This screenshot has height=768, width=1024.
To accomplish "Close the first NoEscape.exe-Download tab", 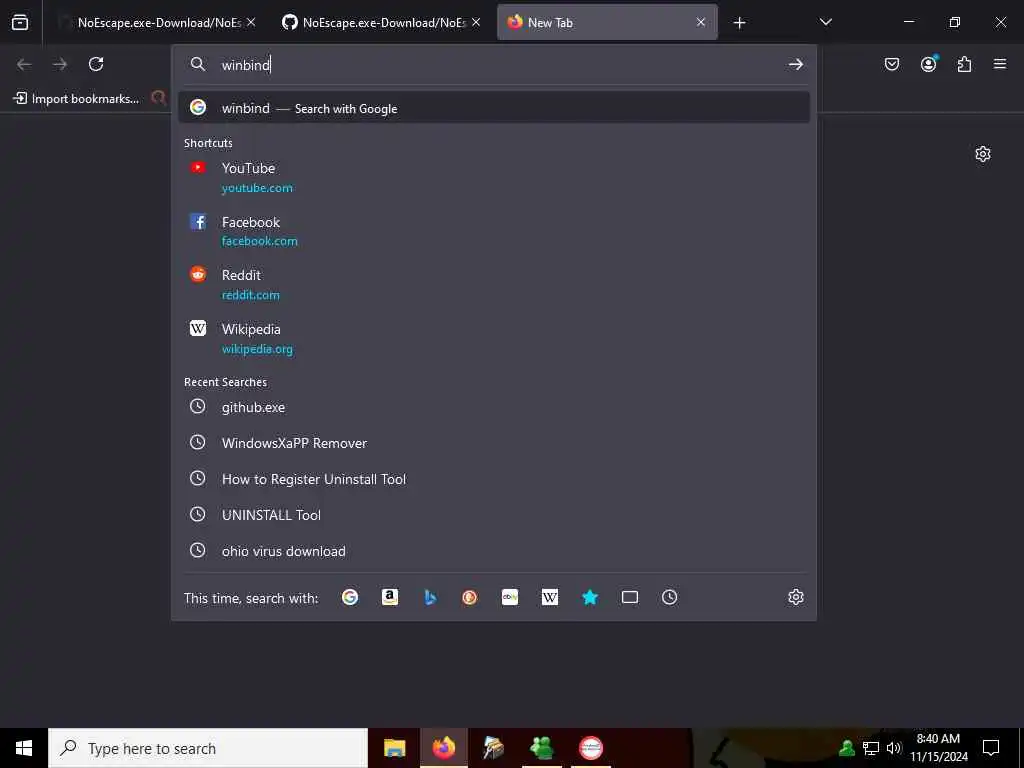I will (x=251, y=22).
